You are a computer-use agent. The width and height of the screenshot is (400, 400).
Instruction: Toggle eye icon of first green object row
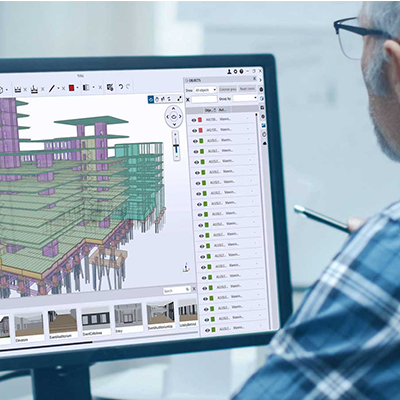(x=195, y=141)
